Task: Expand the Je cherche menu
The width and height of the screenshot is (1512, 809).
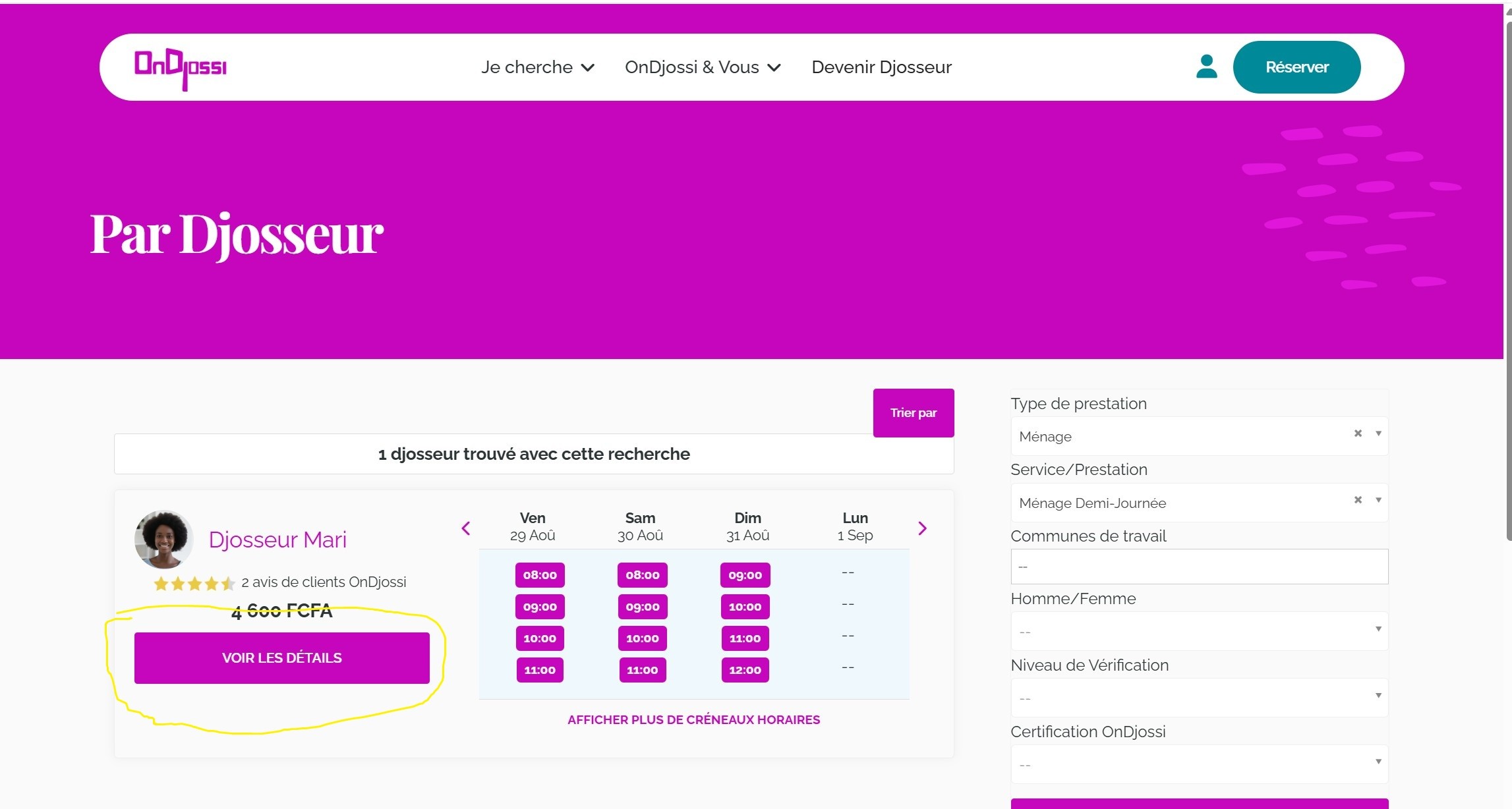Action: (537, 67)
